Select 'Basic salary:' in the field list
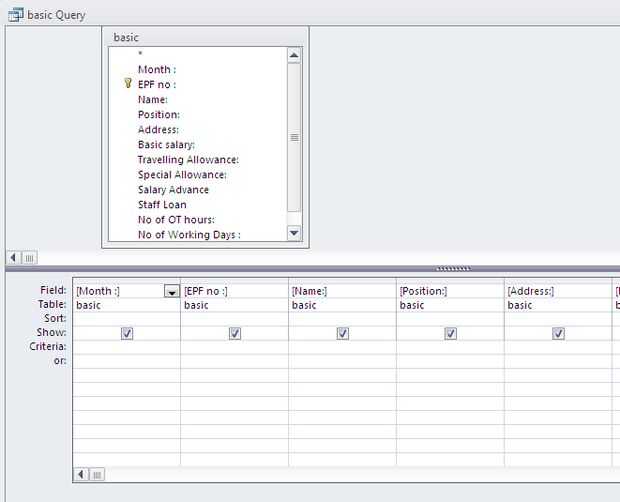The image size is (620, 502). [x=166, y=145]
